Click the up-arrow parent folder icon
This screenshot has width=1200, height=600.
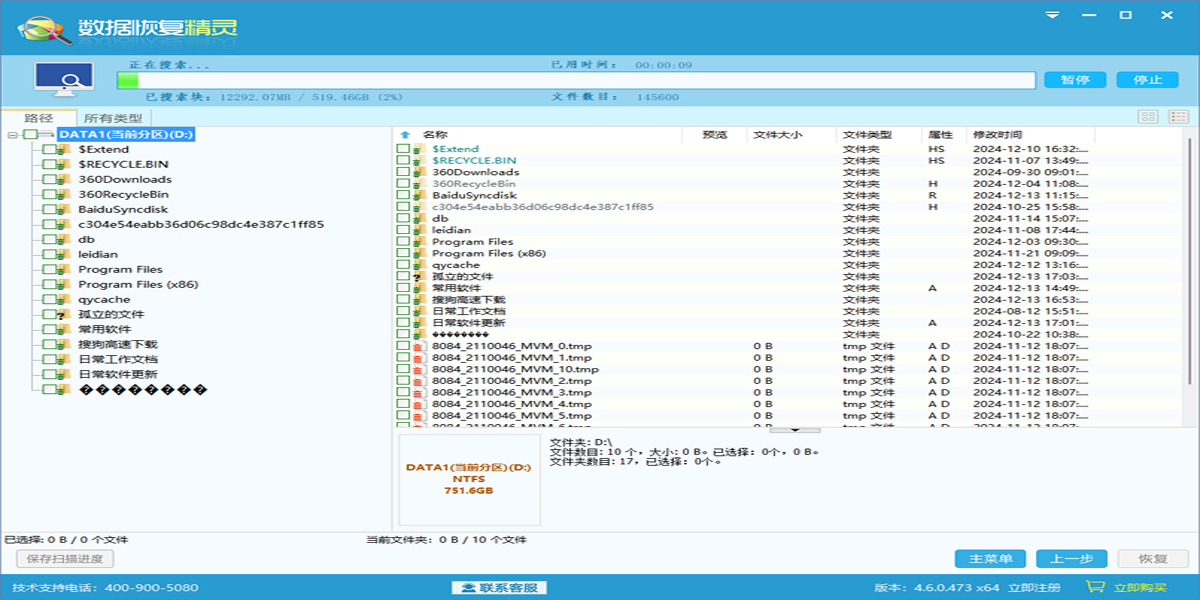pos(405,135)
